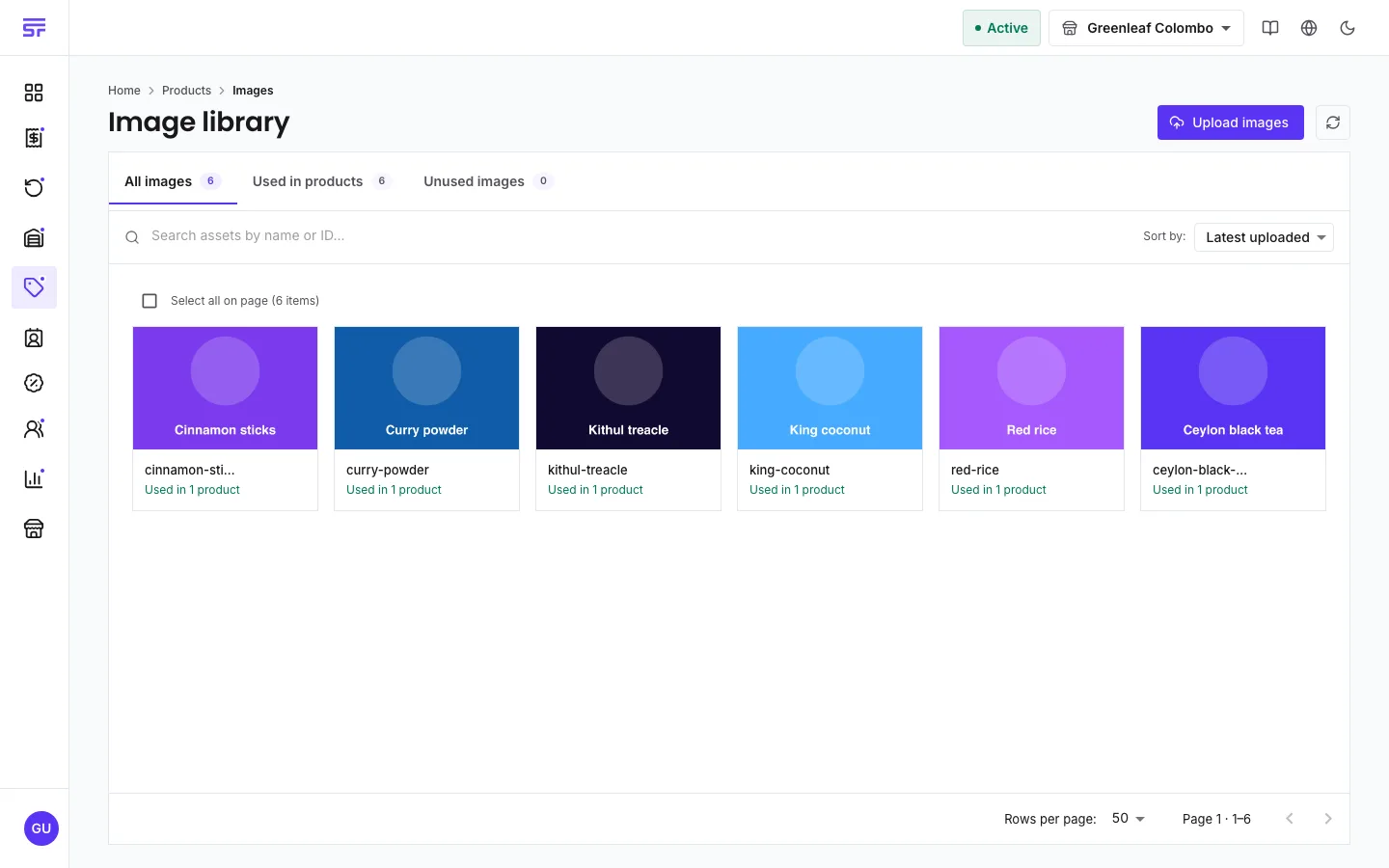Go to Home breadcrumb link

[124, 91]
